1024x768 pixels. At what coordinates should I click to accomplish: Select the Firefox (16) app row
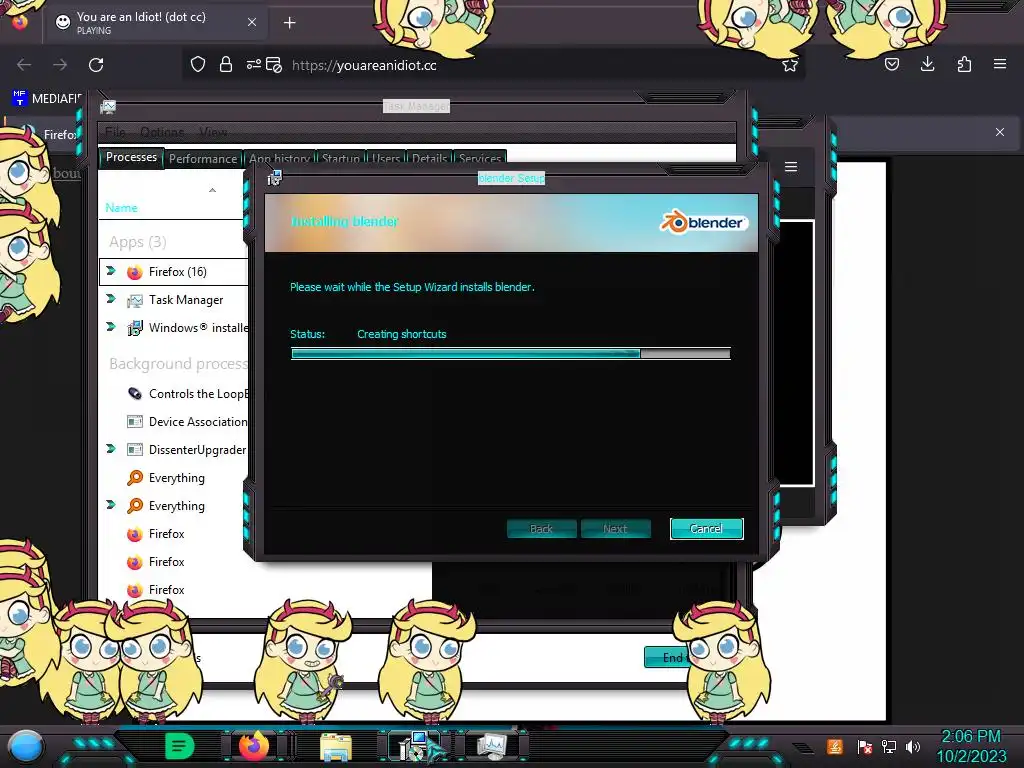[x=174, y=272]
